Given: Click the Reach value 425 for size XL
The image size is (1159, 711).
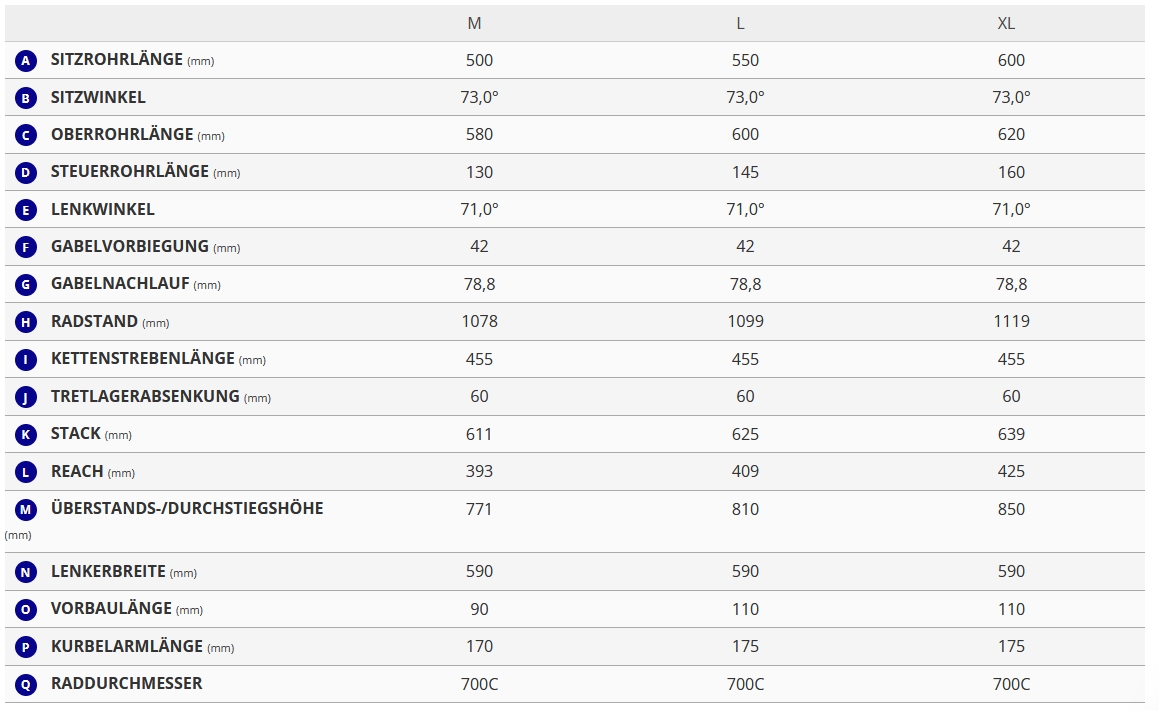Looking at the screenshot, I should tap(1011, 472).
